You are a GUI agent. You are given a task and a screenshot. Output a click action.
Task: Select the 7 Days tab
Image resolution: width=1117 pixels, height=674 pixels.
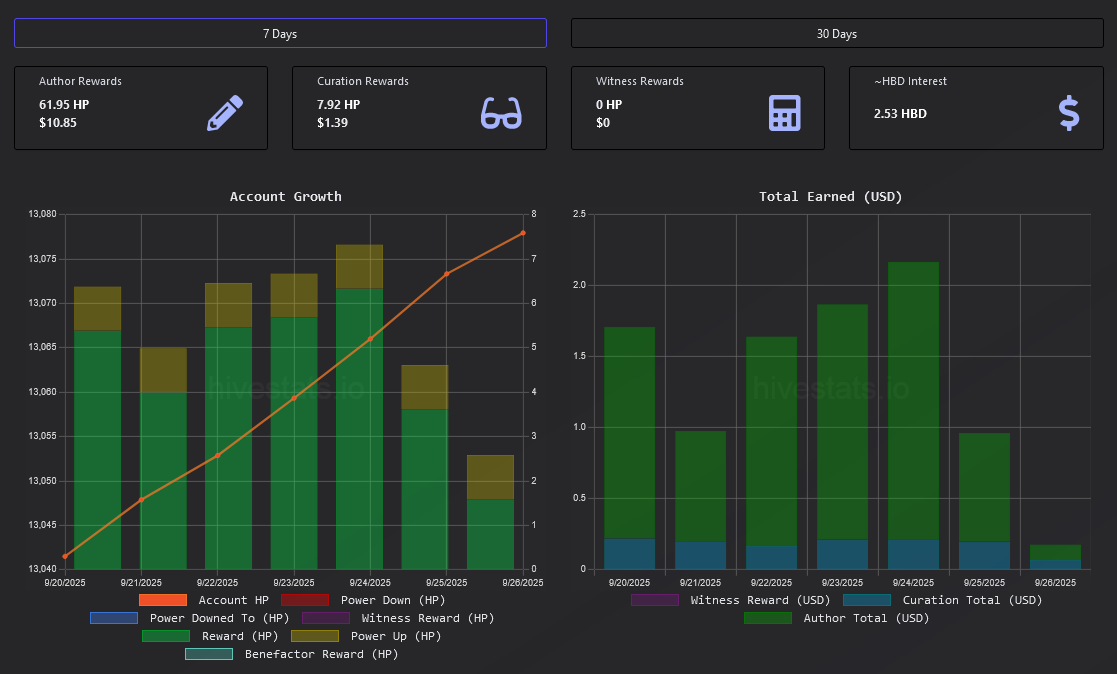point(280,33)
